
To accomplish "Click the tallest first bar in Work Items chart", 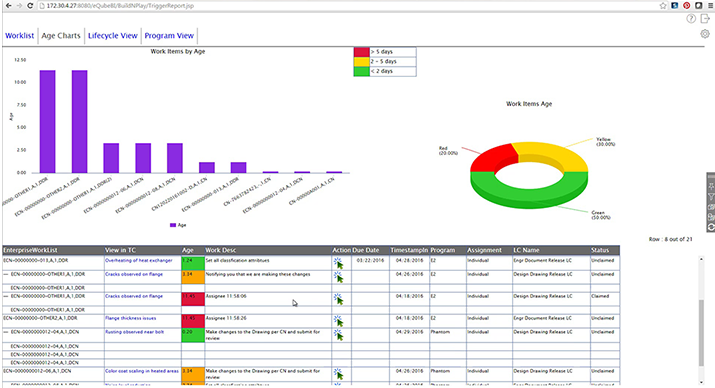I will pos(47,122).
